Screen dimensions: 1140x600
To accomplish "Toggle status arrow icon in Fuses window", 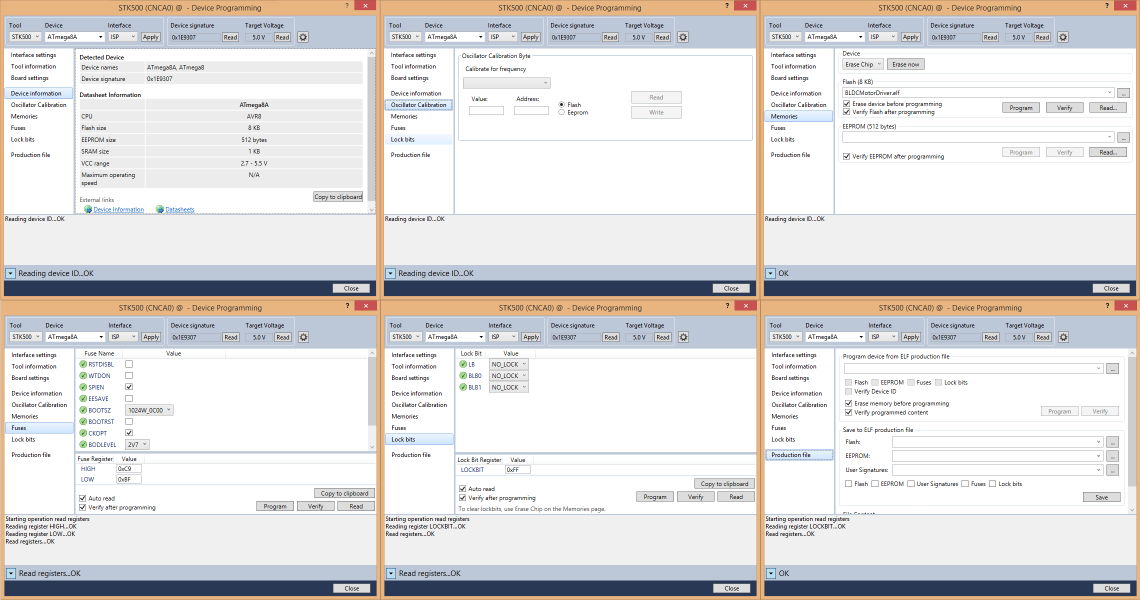I will 11,573.
